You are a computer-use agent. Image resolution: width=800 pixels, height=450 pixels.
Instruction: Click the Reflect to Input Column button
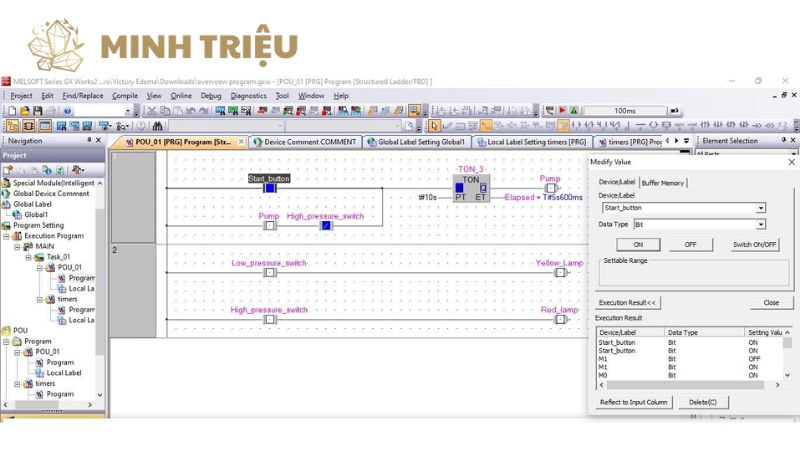coord(633,402)
